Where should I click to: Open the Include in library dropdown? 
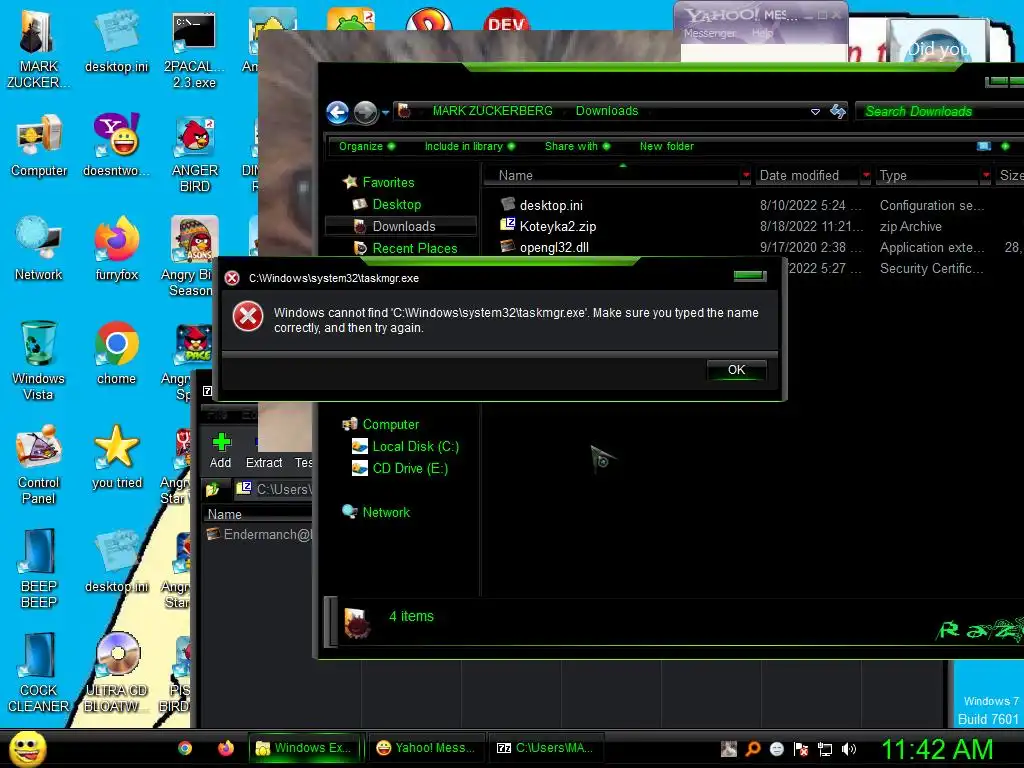tap(470, 146)
